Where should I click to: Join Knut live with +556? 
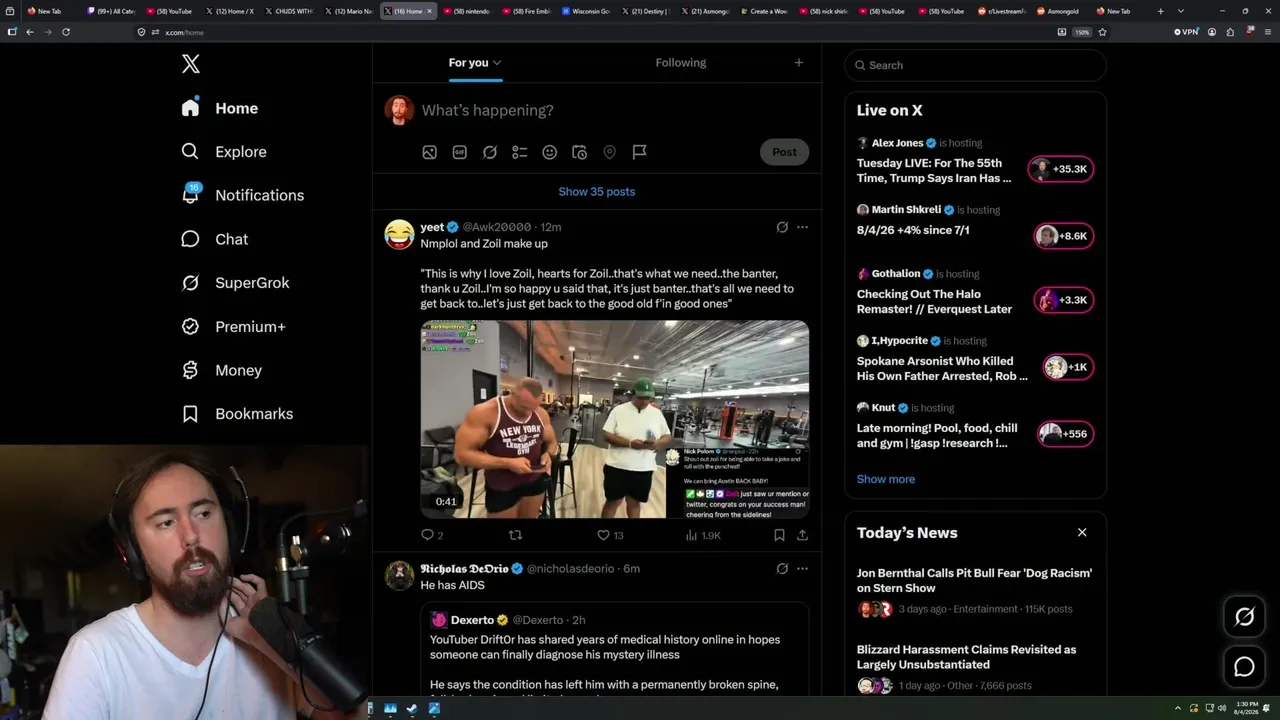(x=1064, y=434)
